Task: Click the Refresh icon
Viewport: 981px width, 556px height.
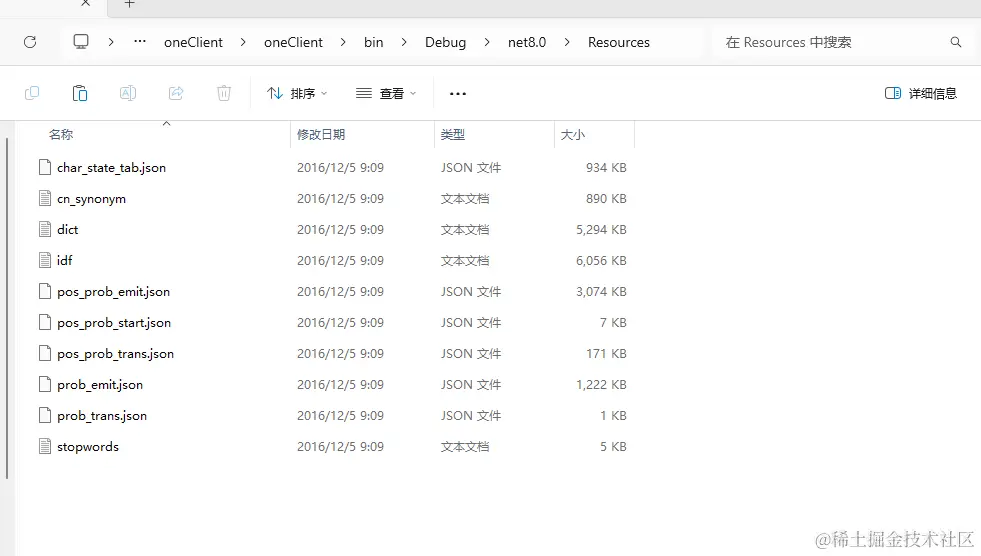Action: click(30, 42)
